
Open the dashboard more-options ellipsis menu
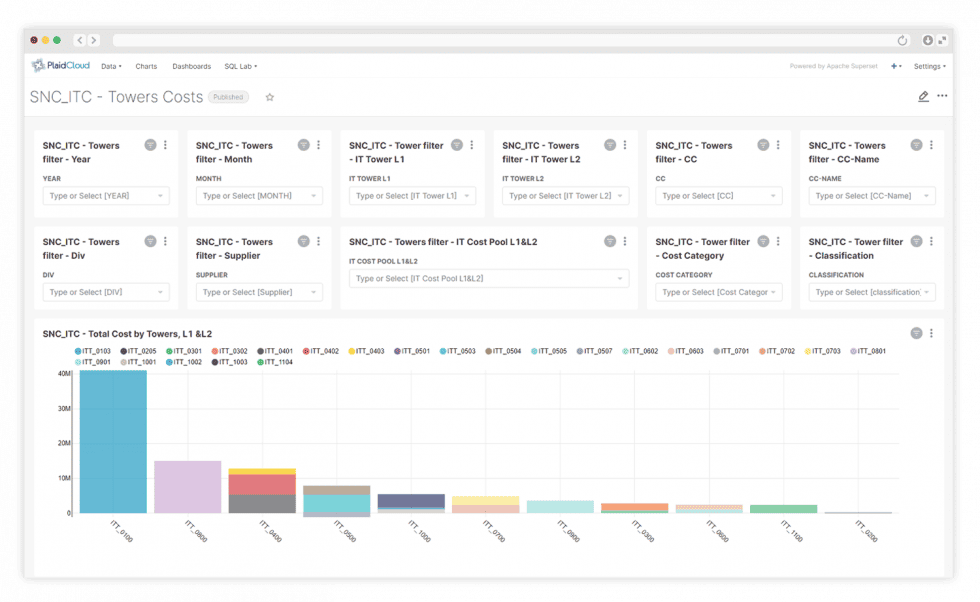[942, 96]
